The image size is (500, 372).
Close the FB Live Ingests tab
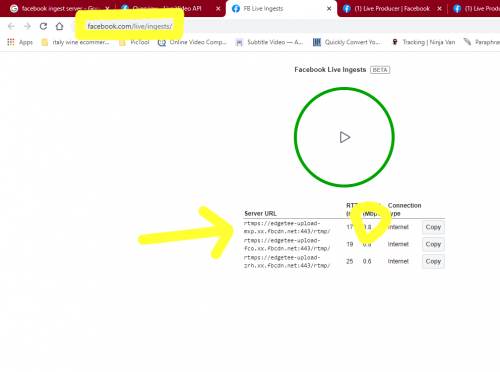click(329, 9)
